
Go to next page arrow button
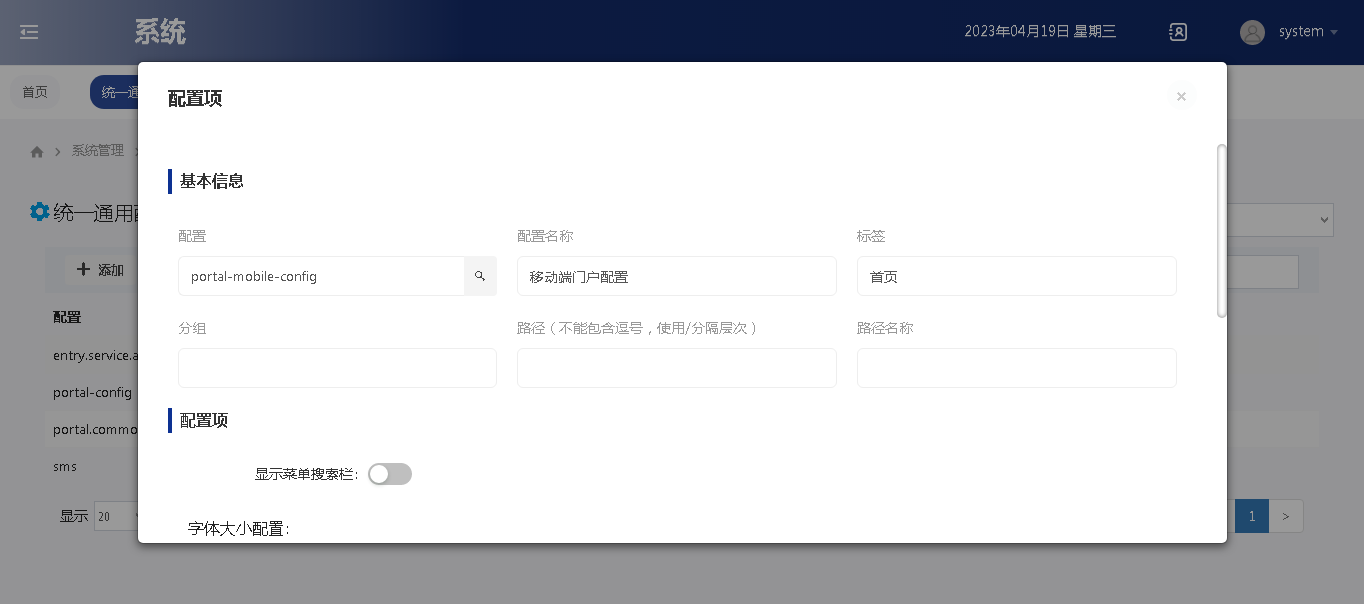pyautogui.click(x=1286, y=516)
